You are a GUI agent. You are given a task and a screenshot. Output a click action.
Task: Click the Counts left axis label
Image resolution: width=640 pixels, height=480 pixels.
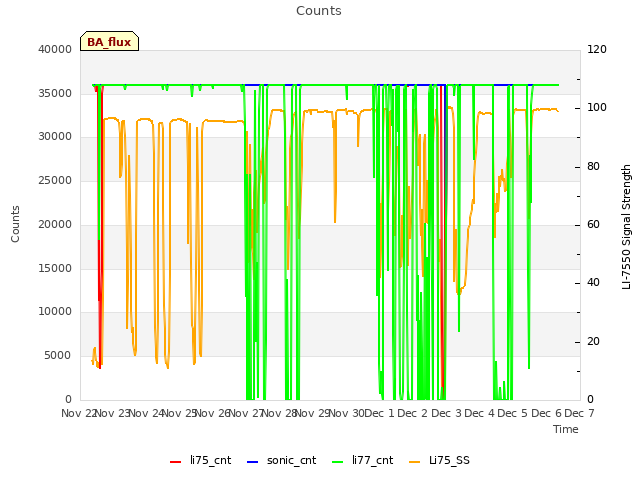pyautogui.click(x=15, y=224)
